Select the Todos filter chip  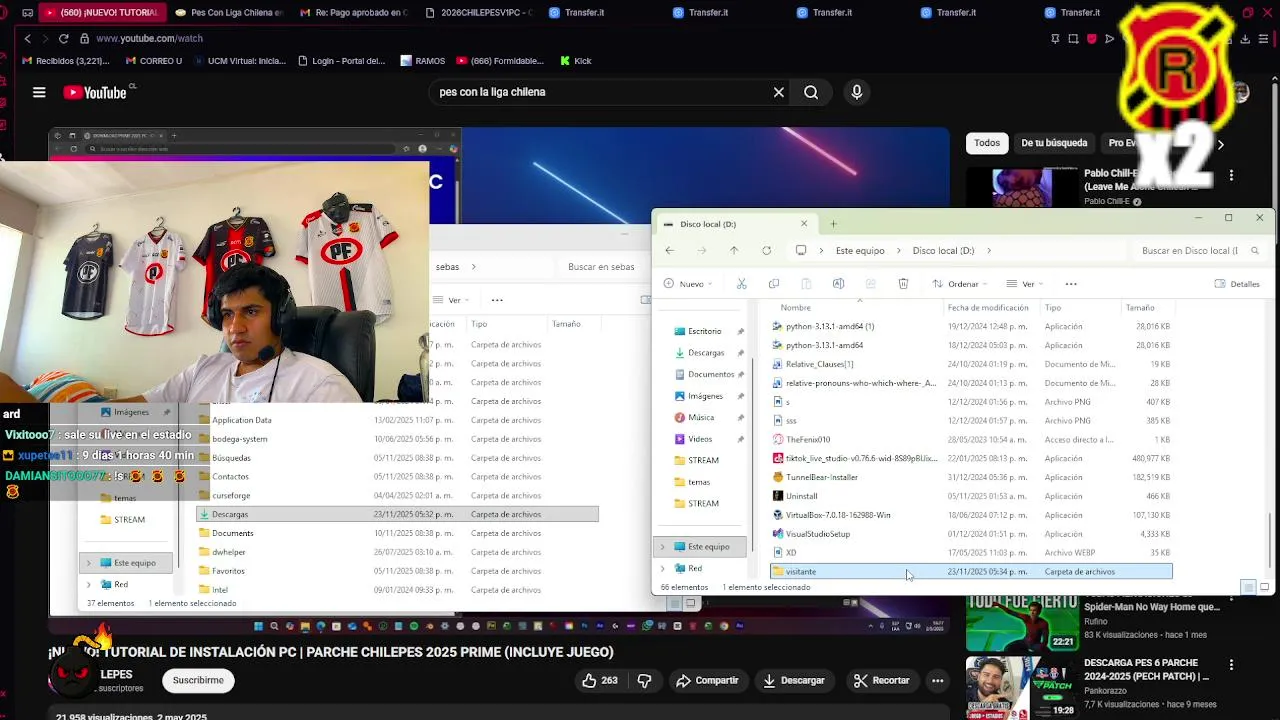click(x=987, y=143)
